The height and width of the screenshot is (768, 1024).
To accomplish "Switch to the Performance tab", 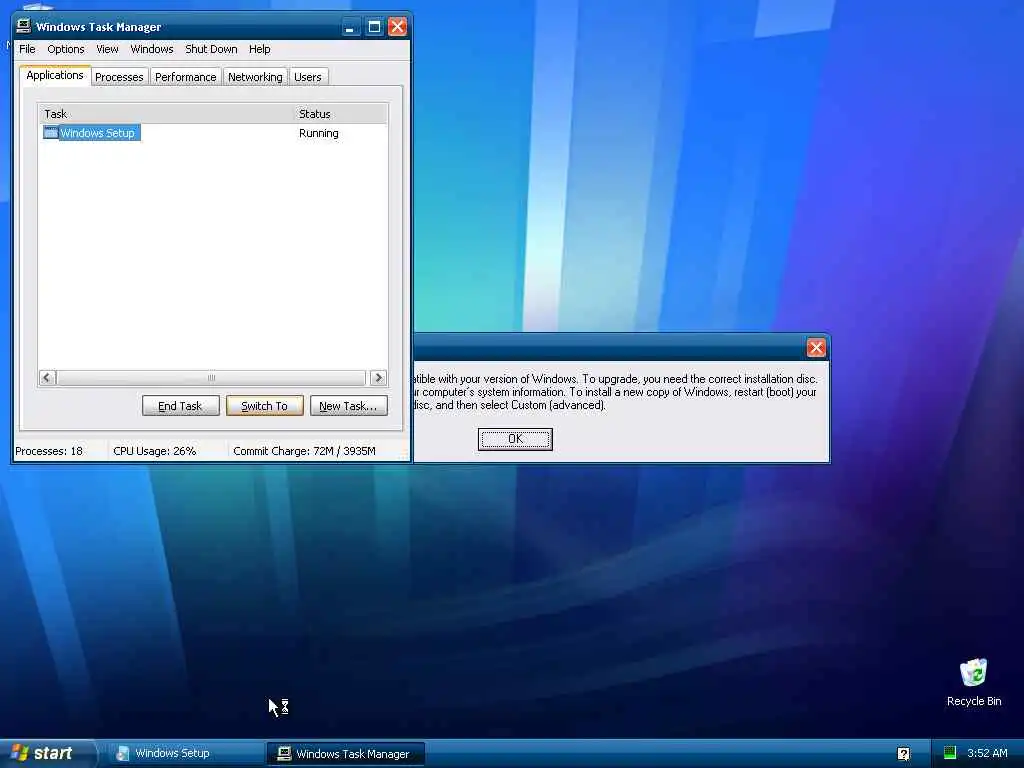I will click(x=185, y=77).
